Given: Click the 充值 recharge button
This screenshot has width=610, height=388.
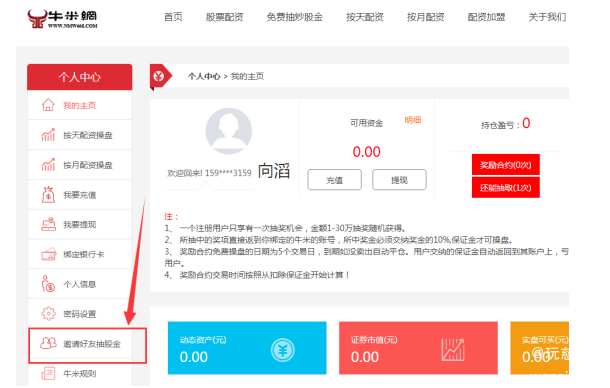Looking at the screenshot, I should coord(335,180).
